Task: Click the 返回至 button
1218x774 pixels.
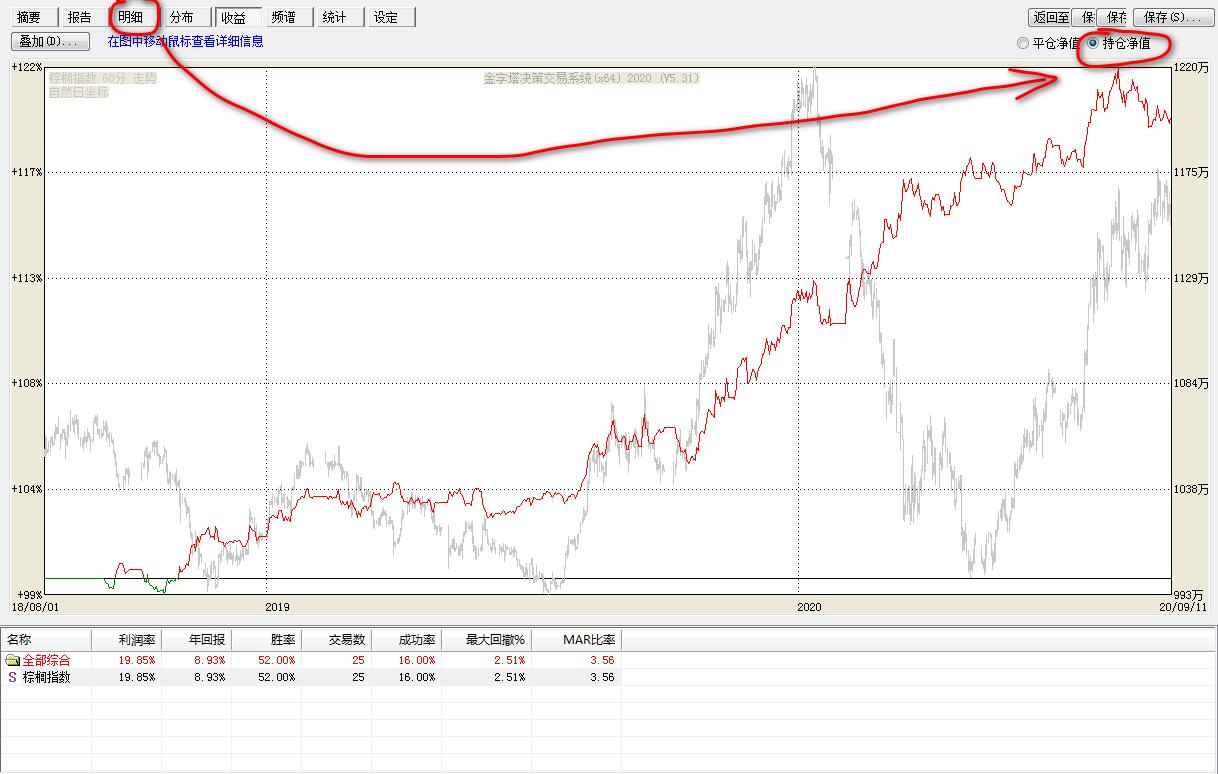Action: pos(1050,17)
